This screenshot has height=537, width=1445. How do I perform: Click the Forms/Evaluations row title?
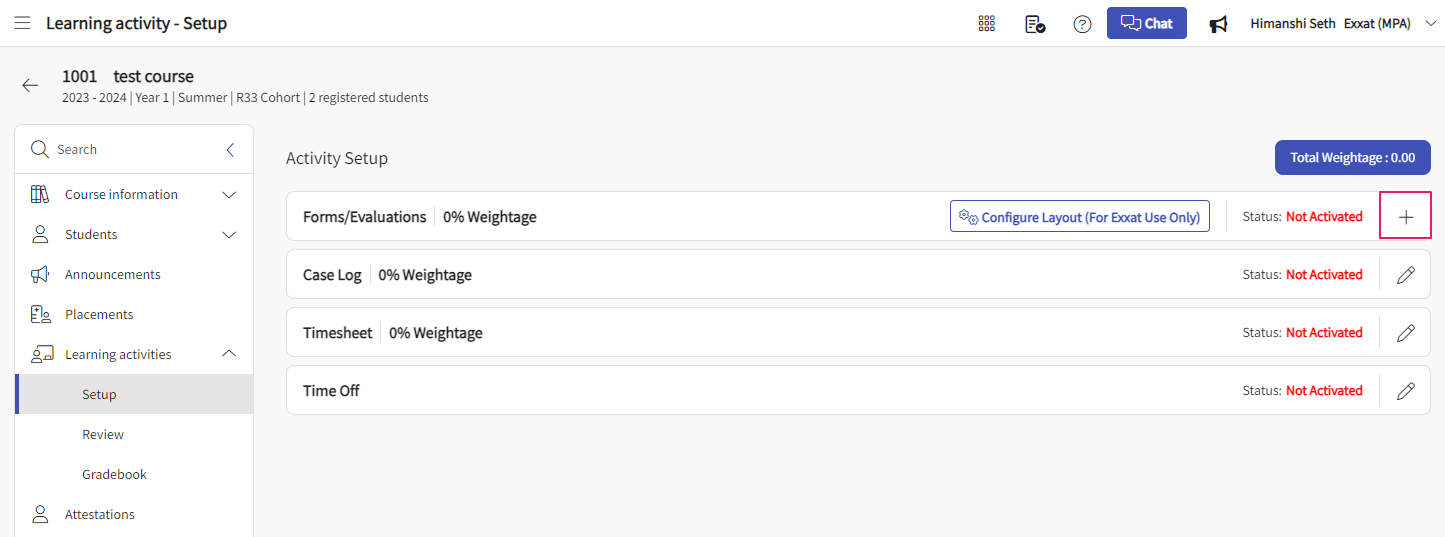coord(364,216)
